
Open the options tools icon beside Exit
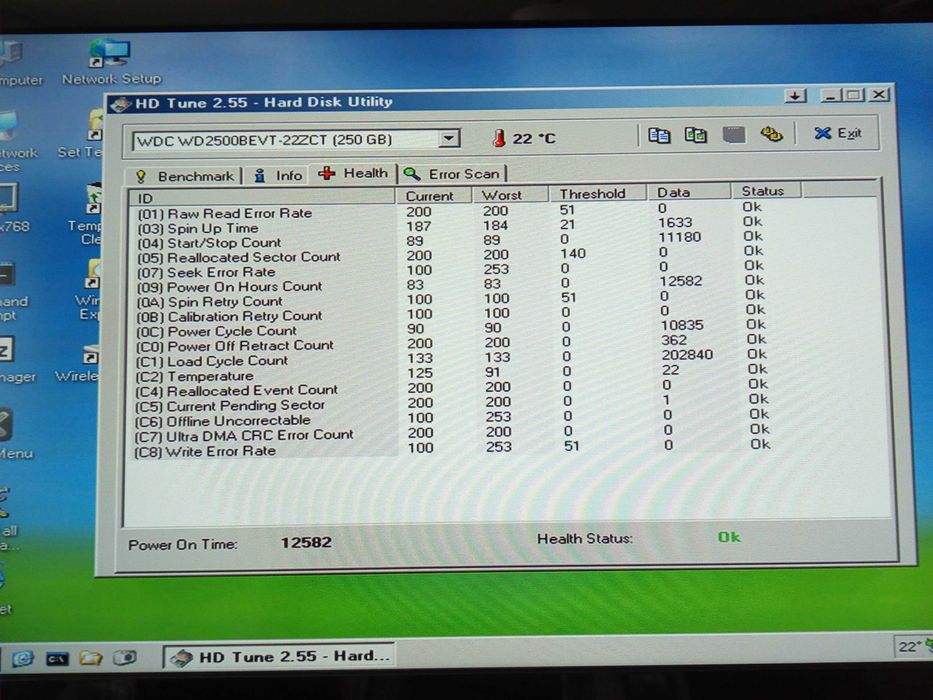tap(772, 134)
